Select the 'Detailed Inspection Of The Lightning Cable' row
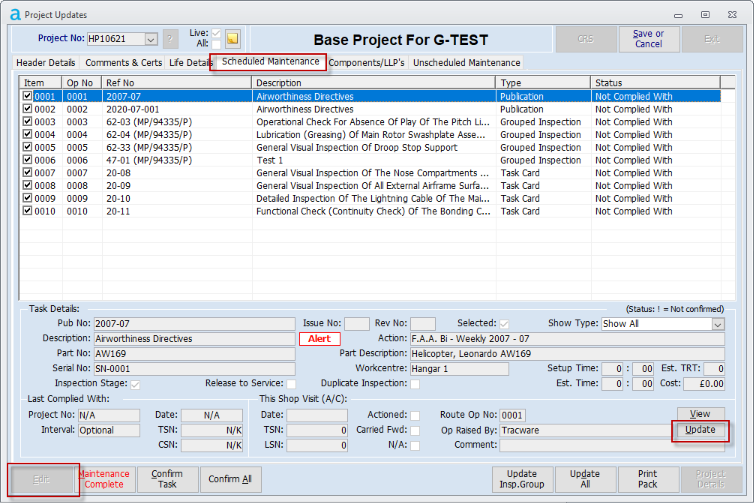This screenshot has width=754, height=503. pos(370,198)
